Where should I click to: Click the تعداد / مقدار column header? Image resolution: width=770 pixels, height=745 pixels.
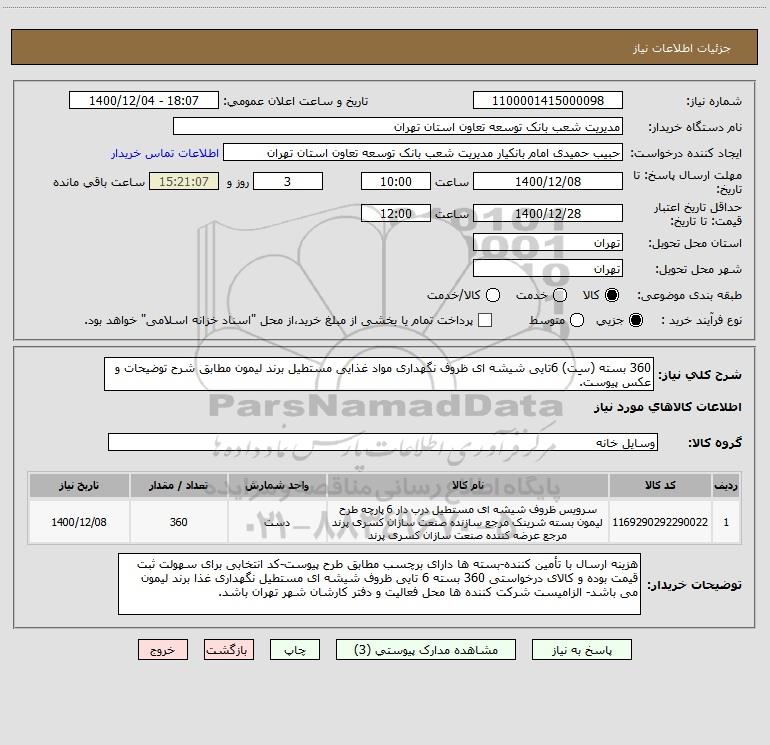pyautogui.click(x=178, y=485)
